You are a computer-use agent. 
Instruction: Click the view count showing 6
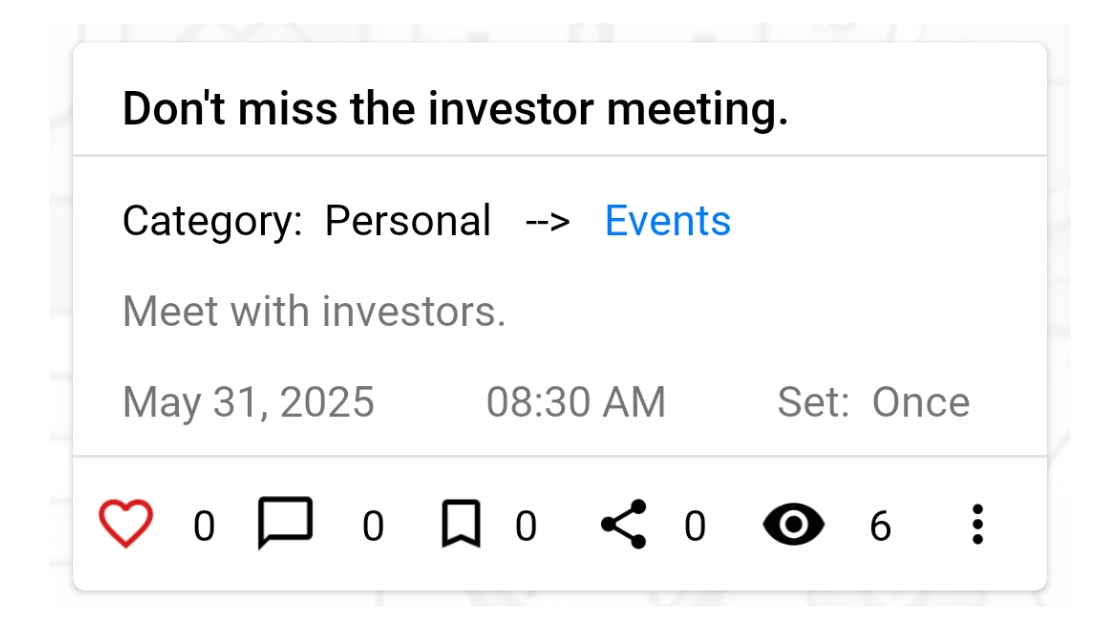[x=880, y=526]
